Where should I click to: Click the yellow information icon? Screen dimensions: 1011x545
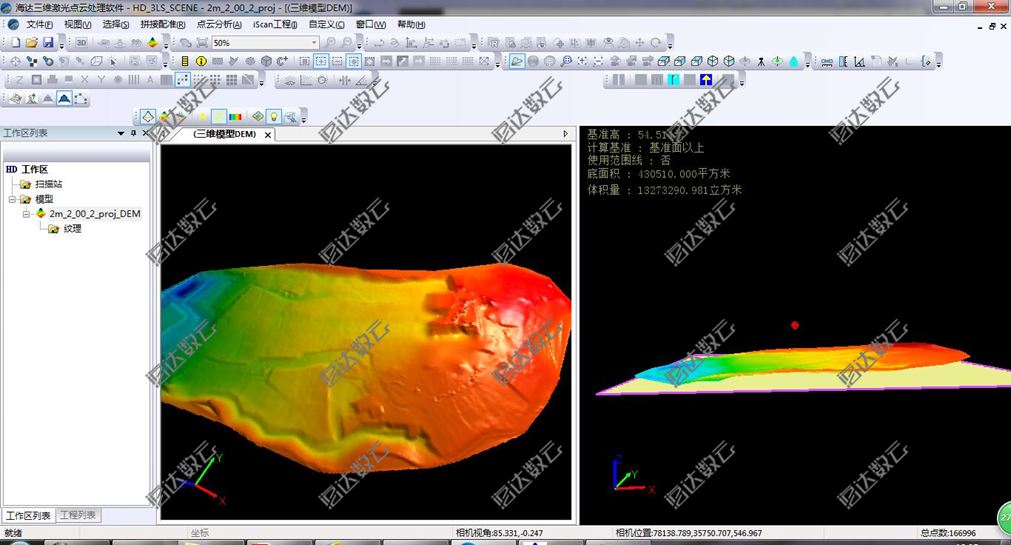click(x=201, y=61)
